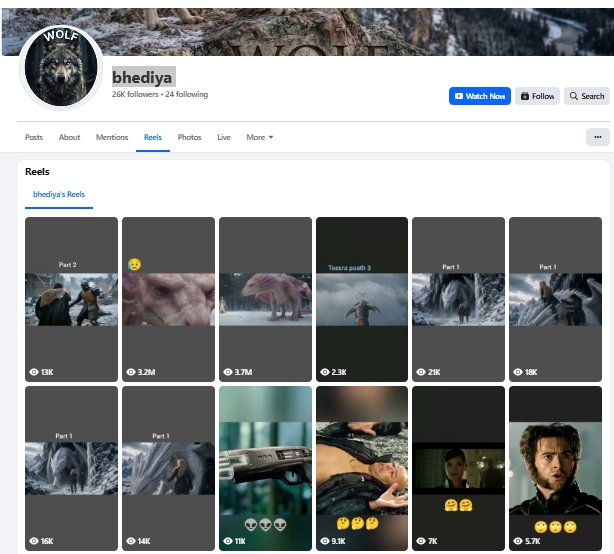
Task: Click the eye icon beside 3.7M views
Action: (228, 372)
